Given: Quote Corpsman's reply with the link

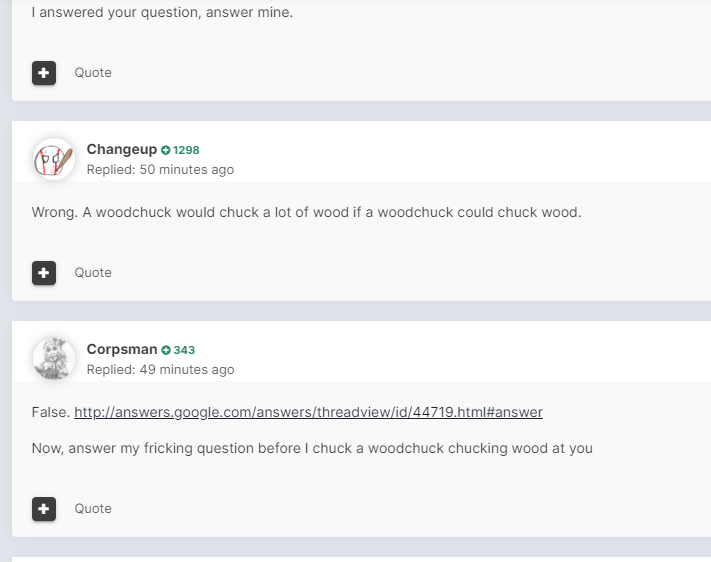Looking at the screenshot, I should pos(93,508).
